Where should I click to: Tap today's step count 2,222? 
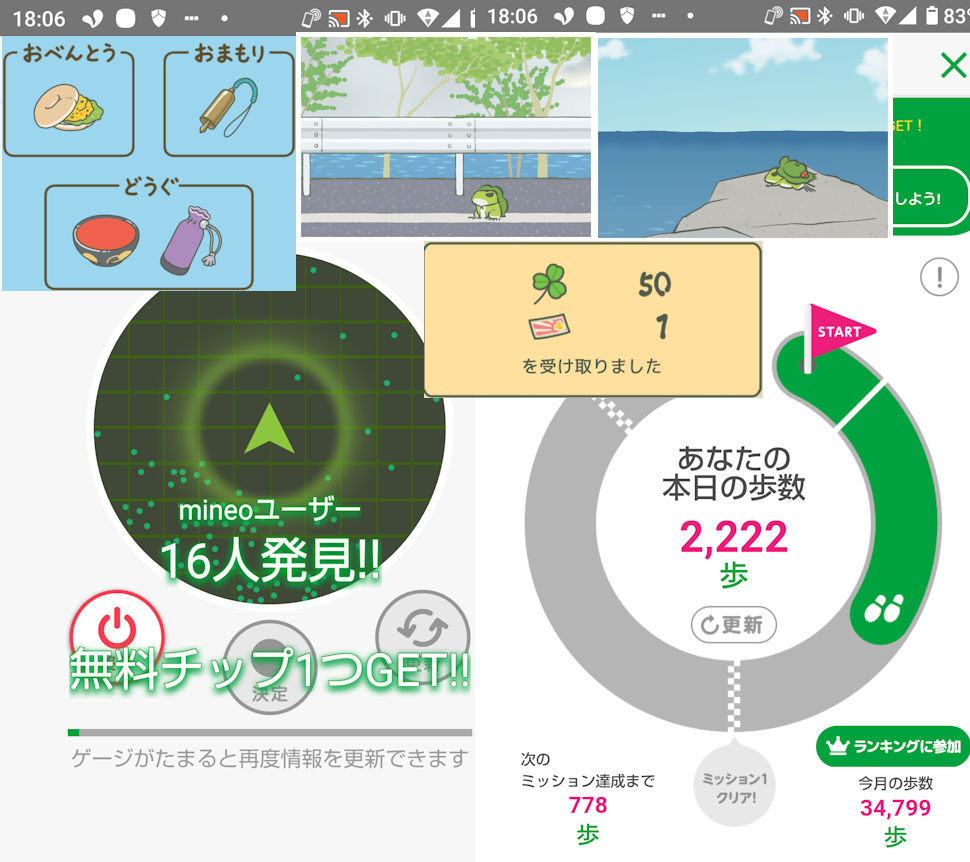click(x=734, y=537)
